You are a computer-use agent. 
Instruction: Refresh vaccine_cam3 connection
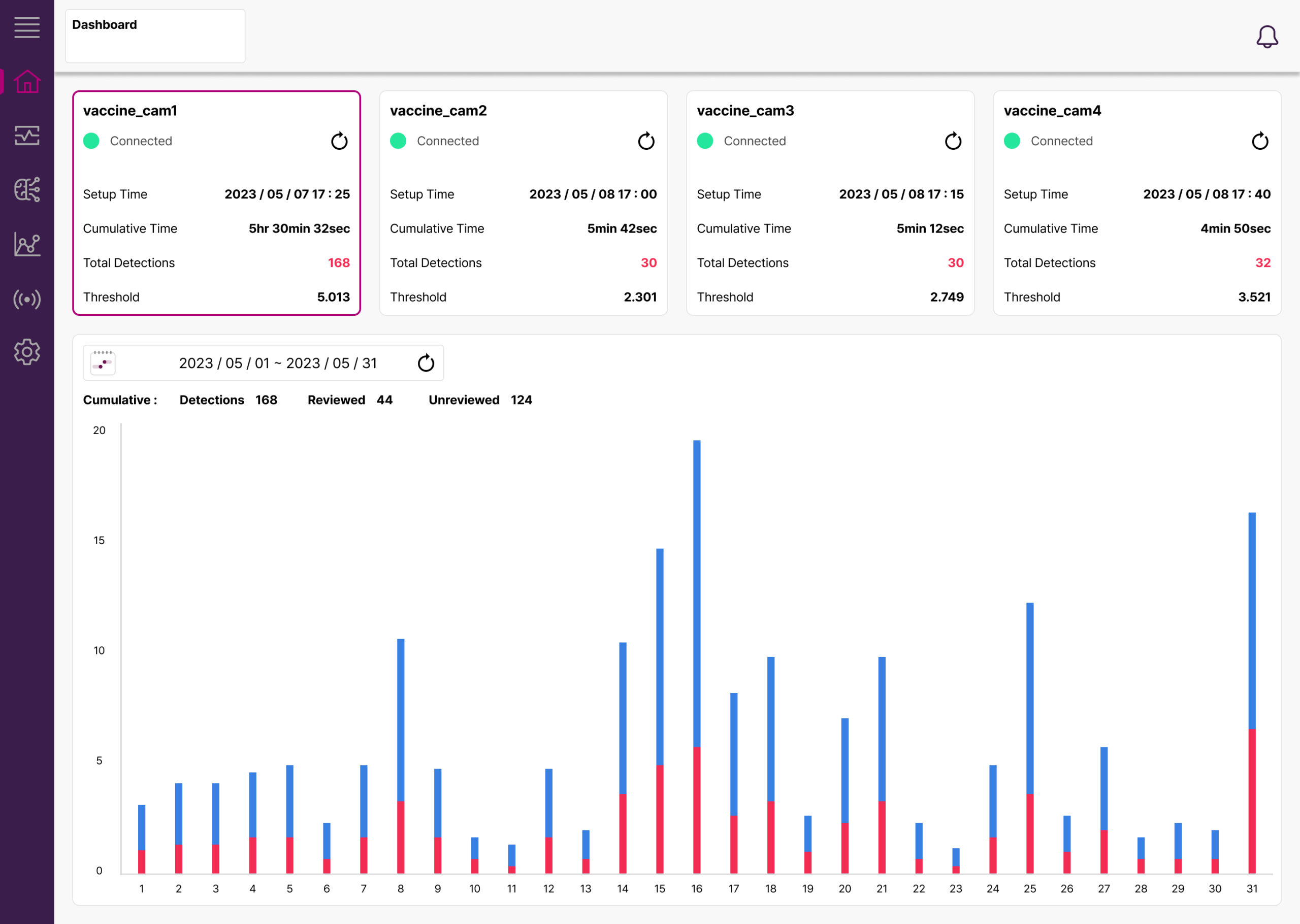[953, 141]
